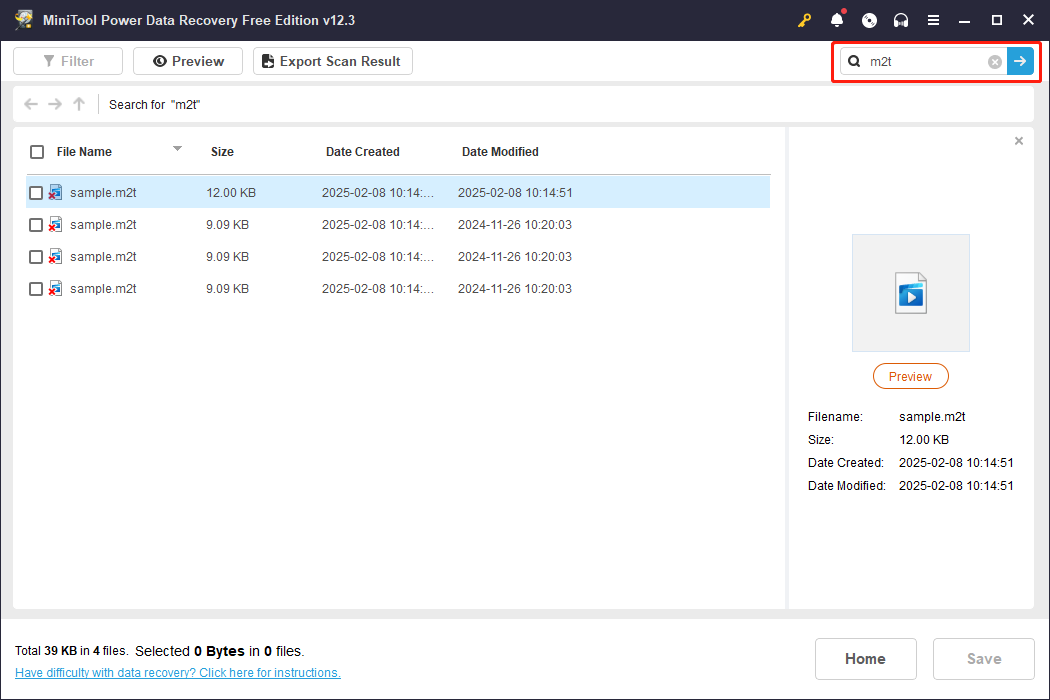Sort by the Size column header

point(222,152)
